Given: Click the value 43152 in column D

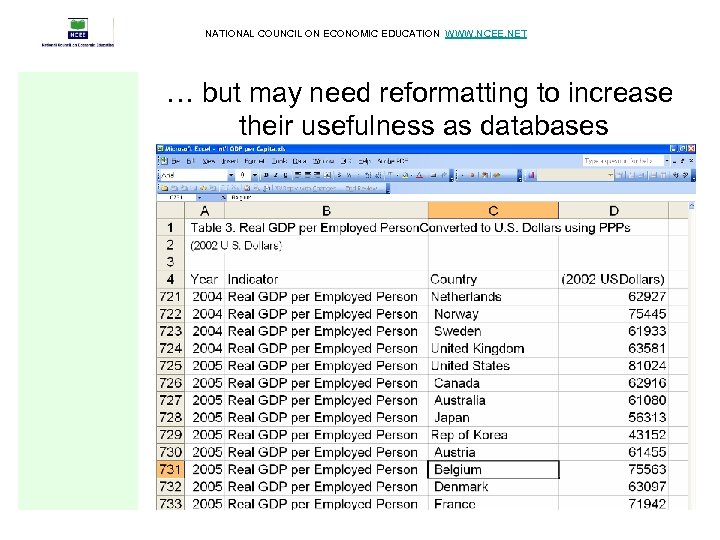Looking at the screenshot, I should (613, 435).
